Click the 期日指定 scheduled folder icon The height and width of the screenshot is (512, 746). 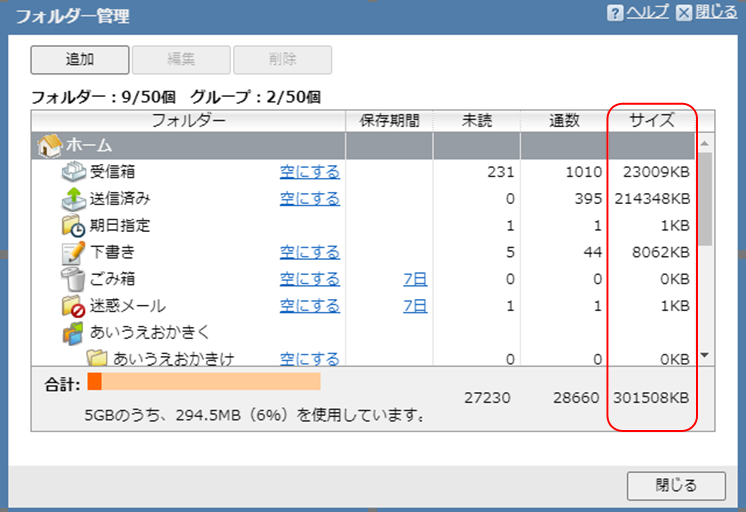[x=74, y=225]
